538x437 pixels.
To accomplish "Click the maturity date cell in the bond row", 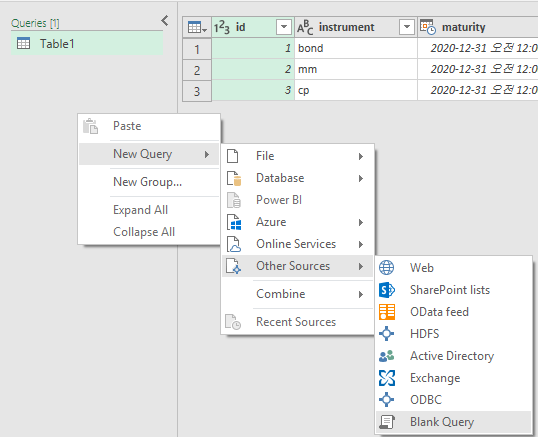I will coord(478,48).
